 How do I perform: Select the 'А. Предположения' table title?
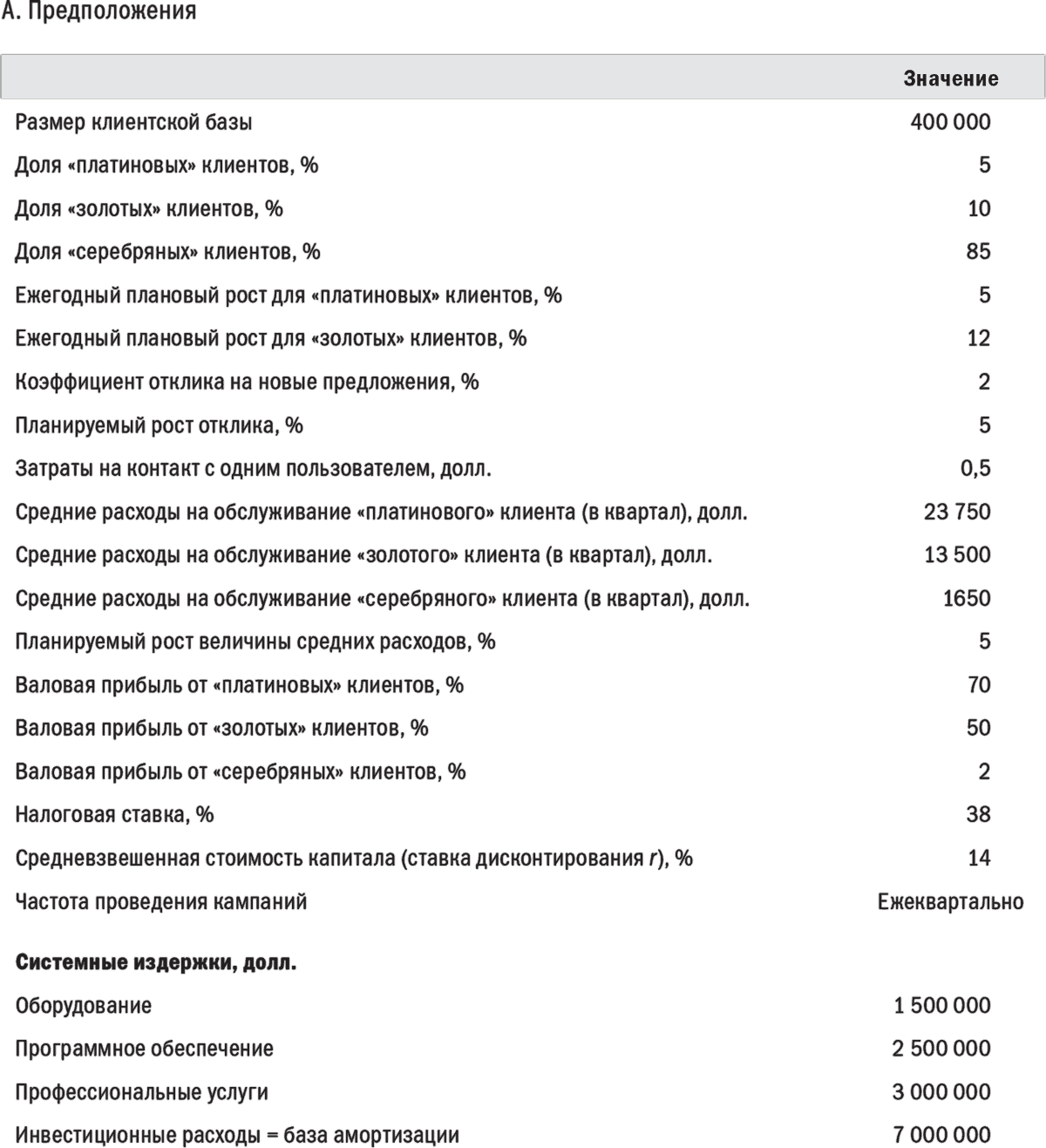pos(98,11)
